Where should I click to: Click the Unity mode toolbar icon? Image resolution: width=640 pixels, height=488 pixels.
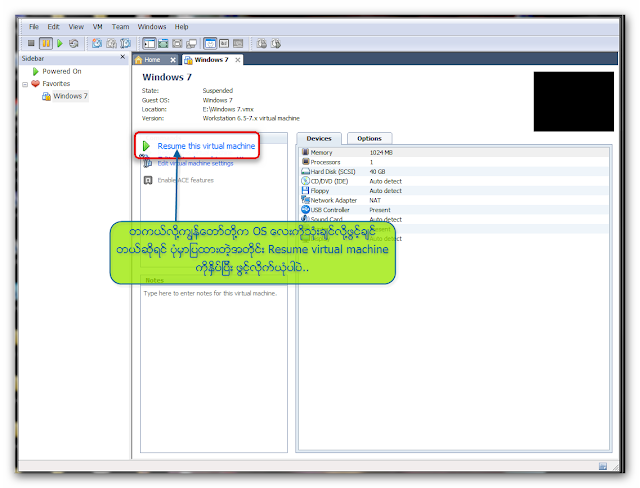191,43
